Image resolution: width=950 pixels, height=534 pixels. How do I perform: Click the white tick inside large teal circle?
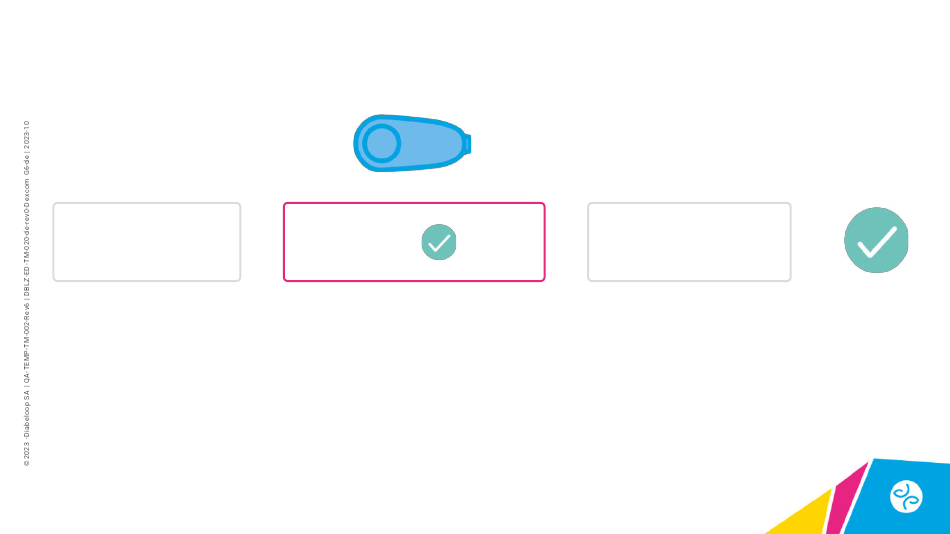877,241
